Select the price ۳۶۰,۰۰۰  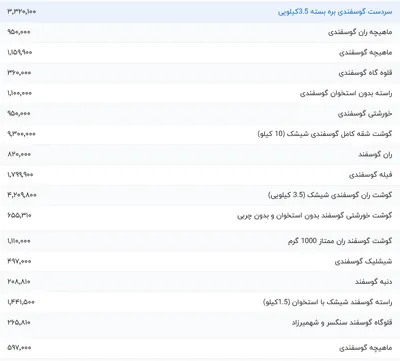[x=19, y=73]
